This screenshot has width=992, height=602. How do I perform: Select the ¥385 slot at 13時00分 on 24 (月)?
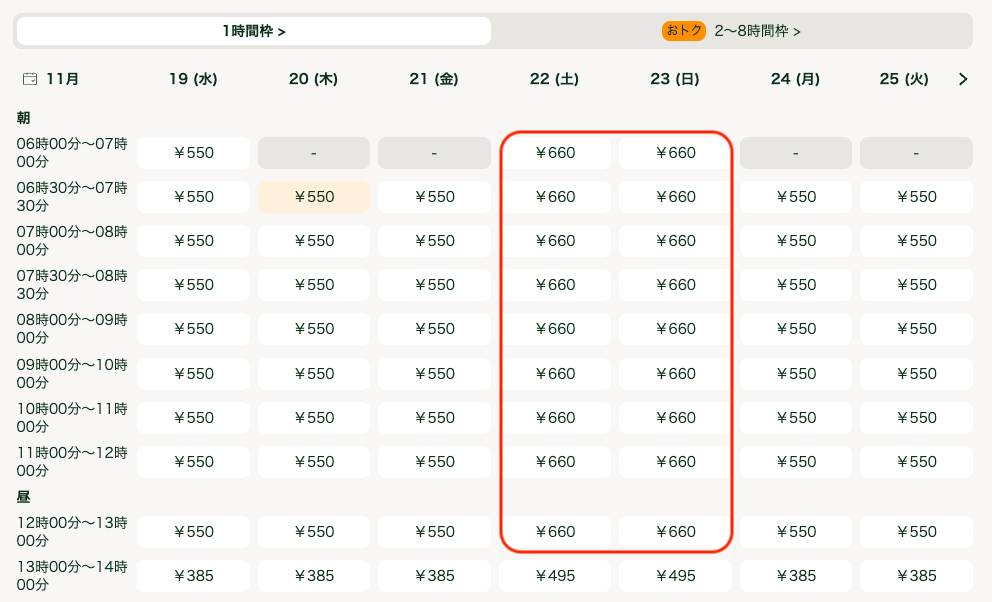click(795, 575)
